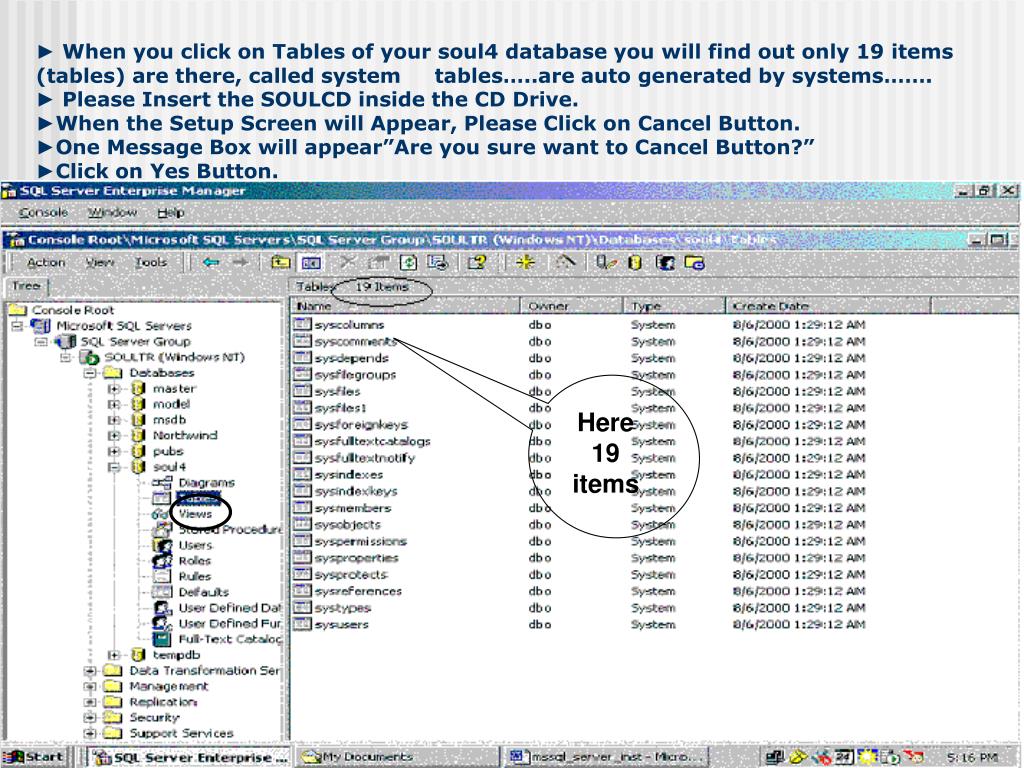Open the Window menu
This screenshot has width=1024, height=768.
tap(112, 212)
